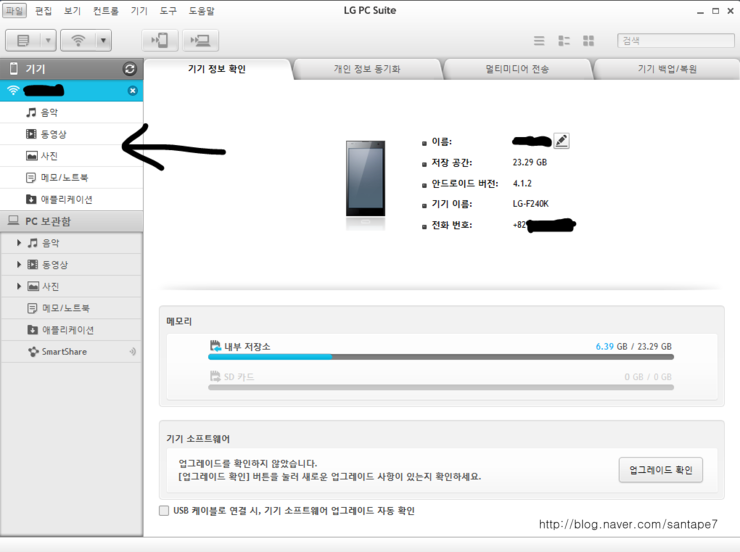Switch to 기기 백업/복원 tab
The width and height of the screenshot is (740, 552).
tap(667, 69)
